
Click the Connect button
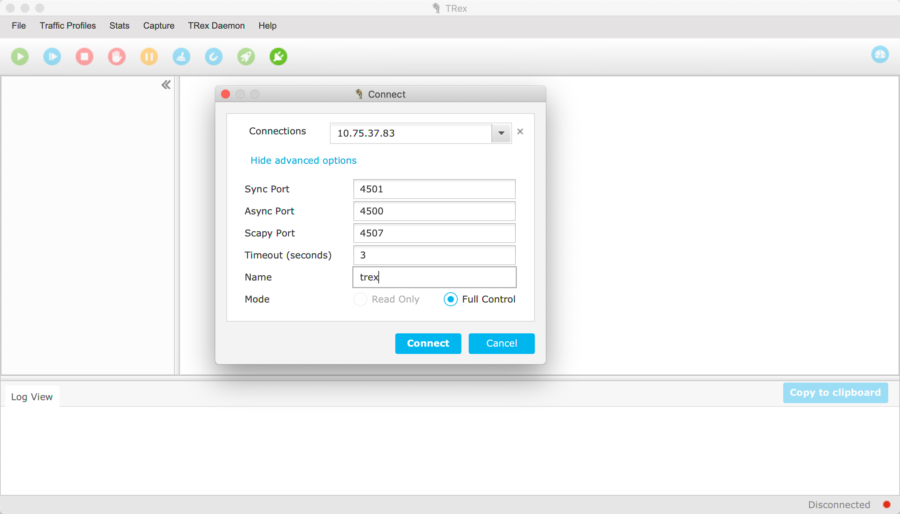[x=428, y=343]
